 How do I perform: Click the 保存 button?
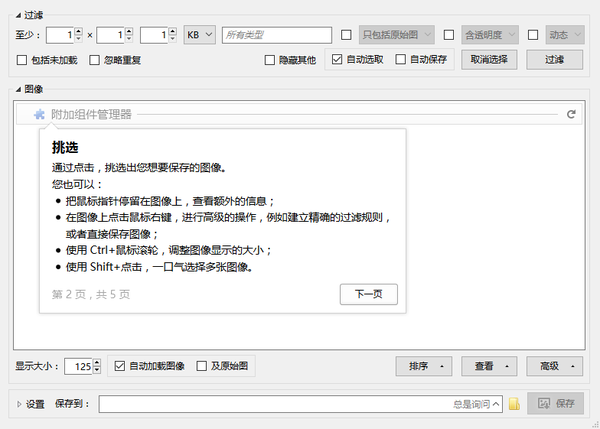point(556,403)
